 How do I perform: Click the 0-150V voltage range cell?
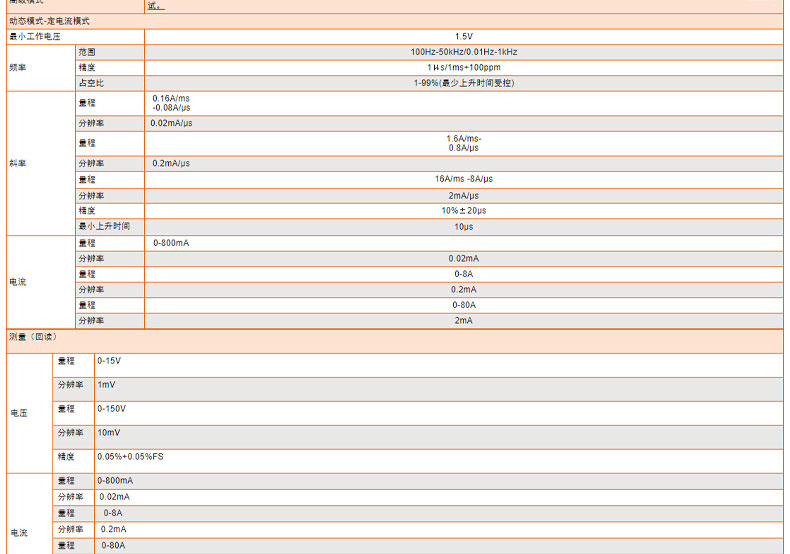(x=111, y=408)
